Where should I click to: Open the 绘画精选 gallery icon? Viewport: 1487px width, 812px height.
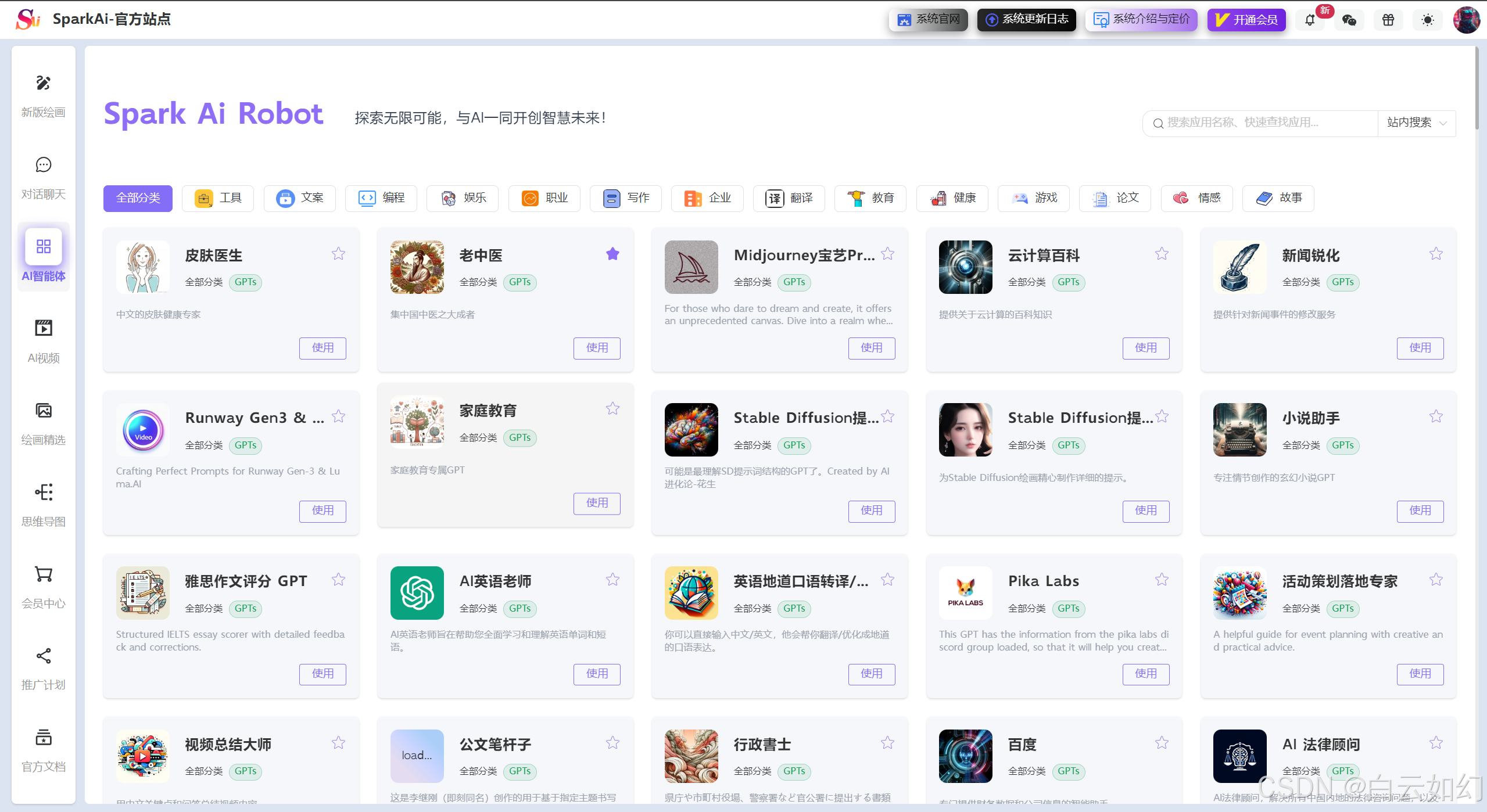44,411
